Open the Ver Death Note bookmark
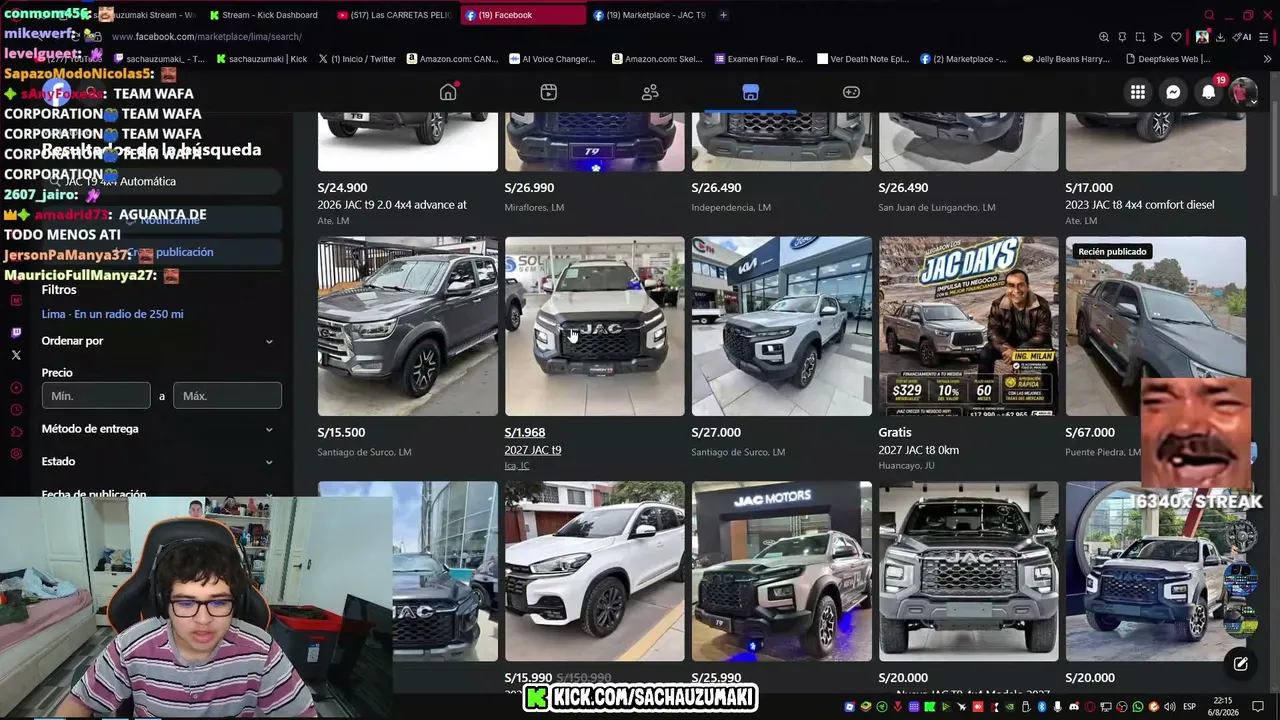Image resolution: width=1280 pixels, height=720 pixels. tap(862, 59)
